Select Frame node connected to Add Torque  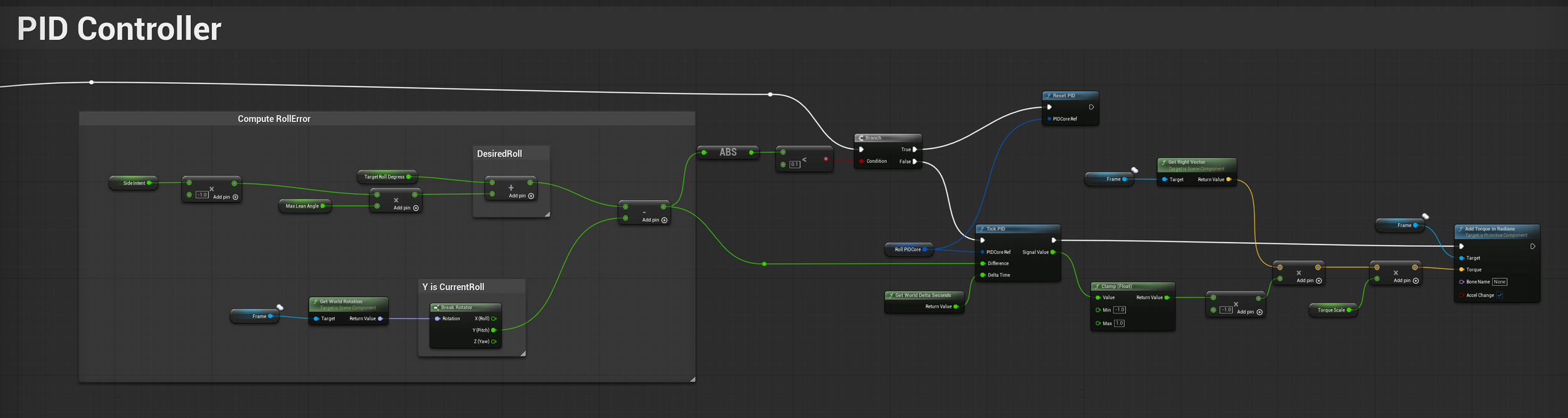coord(1400,226)
